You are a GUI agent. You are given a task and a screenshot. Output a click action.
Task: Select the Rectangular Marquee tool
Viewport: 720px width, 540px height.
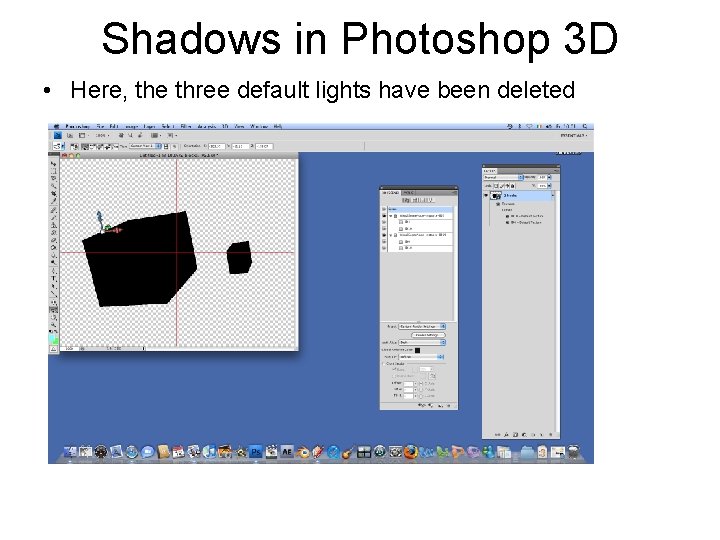[x=53, y=169]
